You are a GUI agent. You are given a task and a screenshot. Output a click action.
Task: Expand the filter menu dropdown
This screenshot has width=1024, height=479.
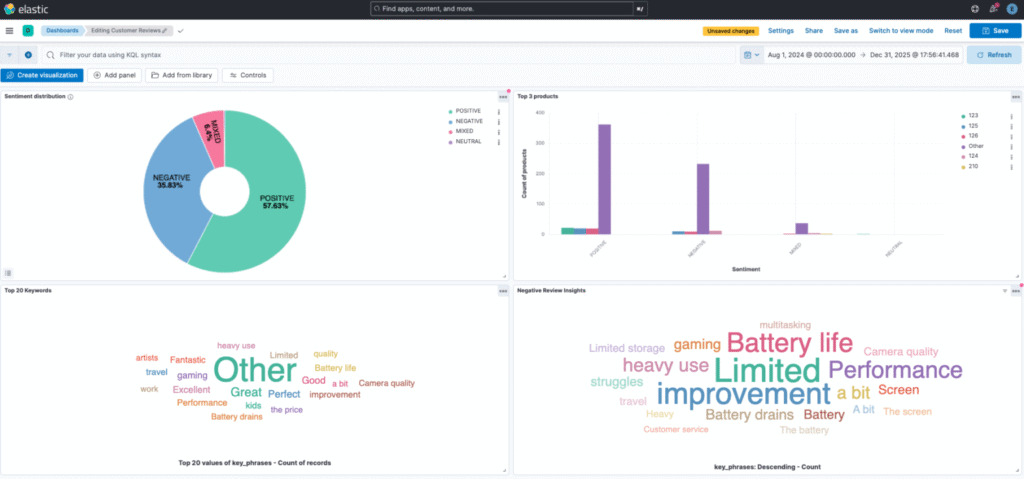(10, 54)
